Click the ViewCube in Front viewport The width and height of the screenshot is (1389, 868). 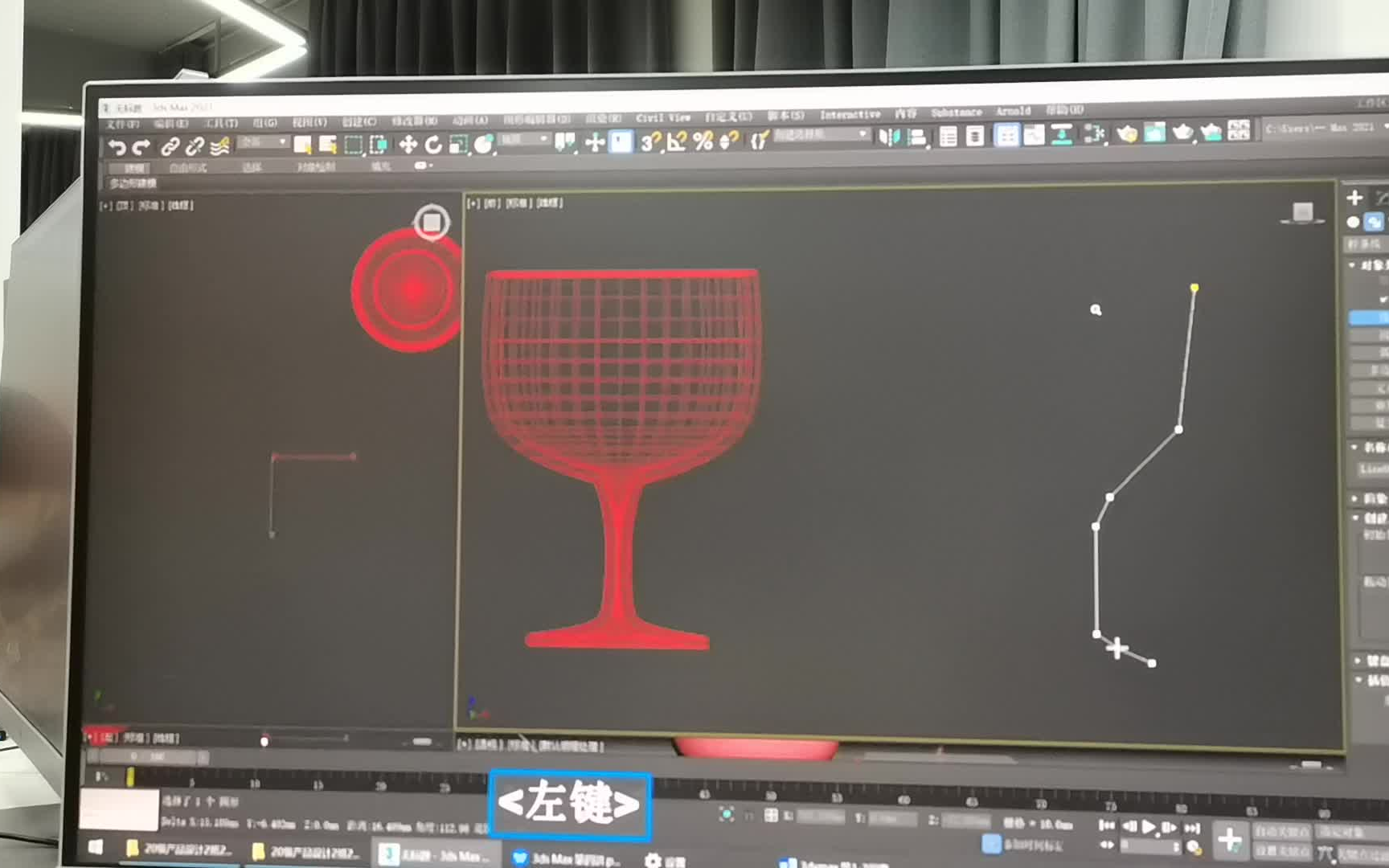(1302, 213)
